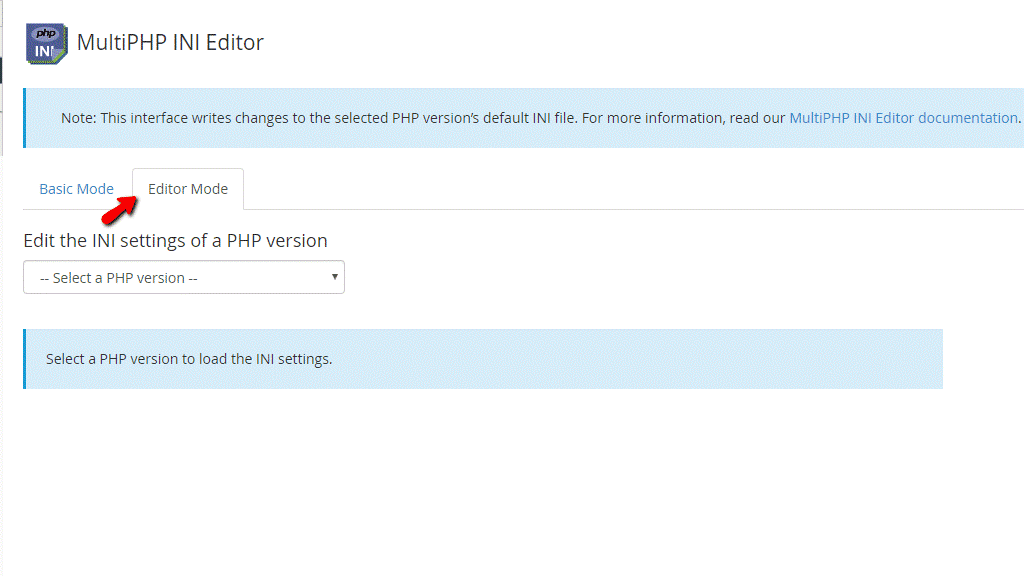Open the Select a PHP version dropdown

184,277
